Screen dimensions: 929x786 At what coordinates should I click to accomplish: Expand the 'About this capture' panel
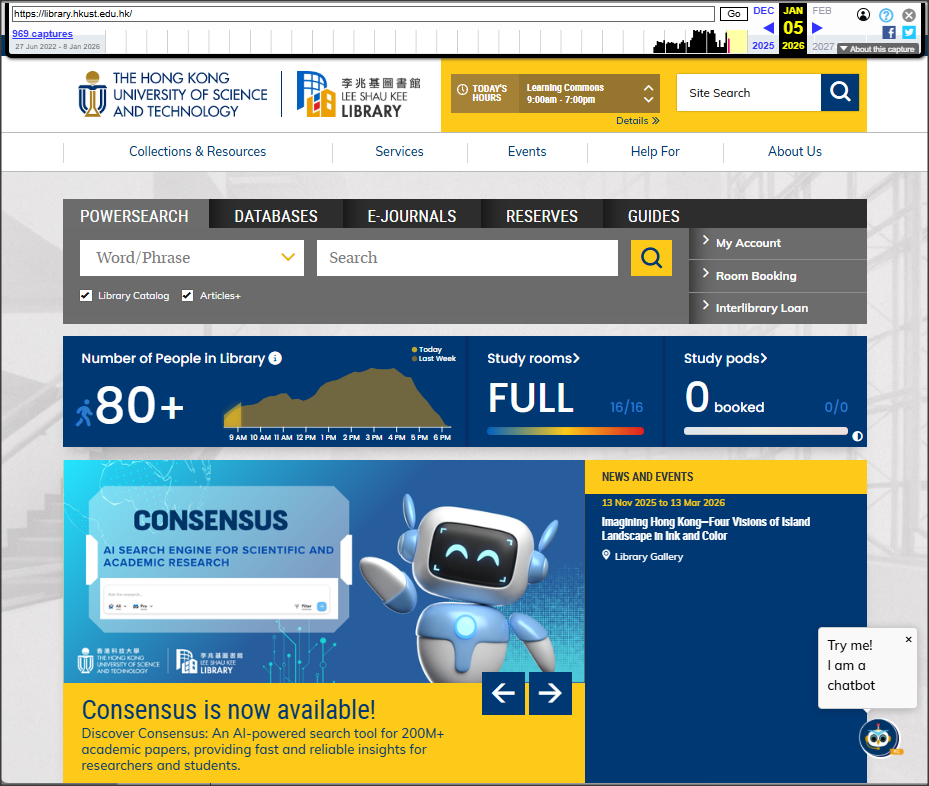pyautogui.click(x=876, y=49)
